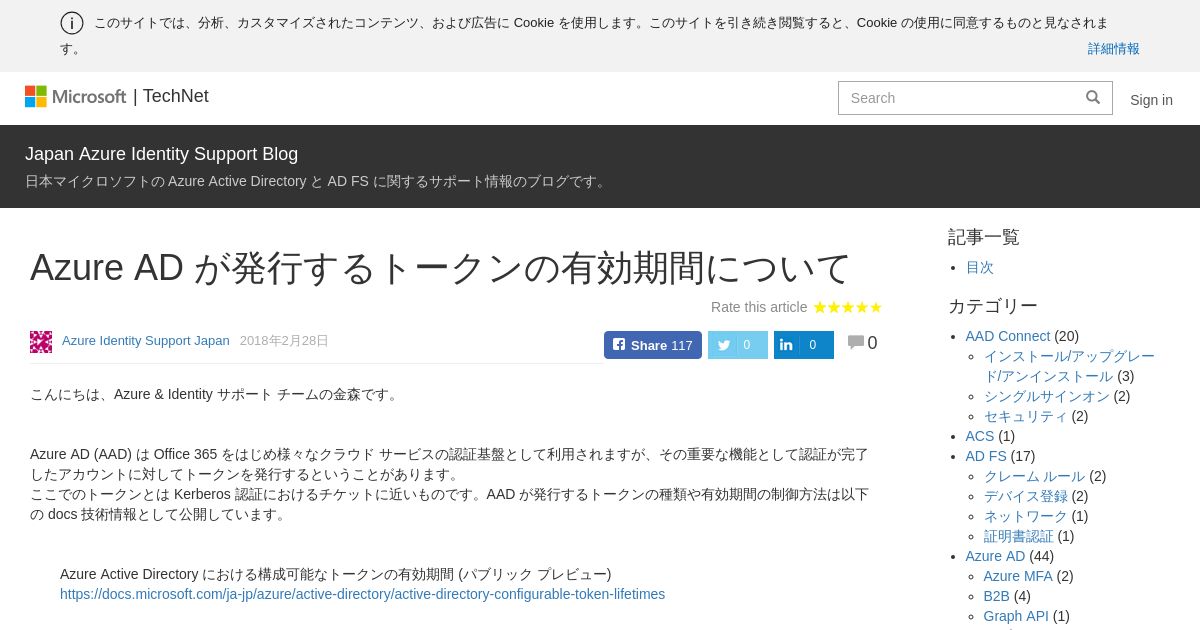Click the Microsoft logo

(x=76, y=96)
